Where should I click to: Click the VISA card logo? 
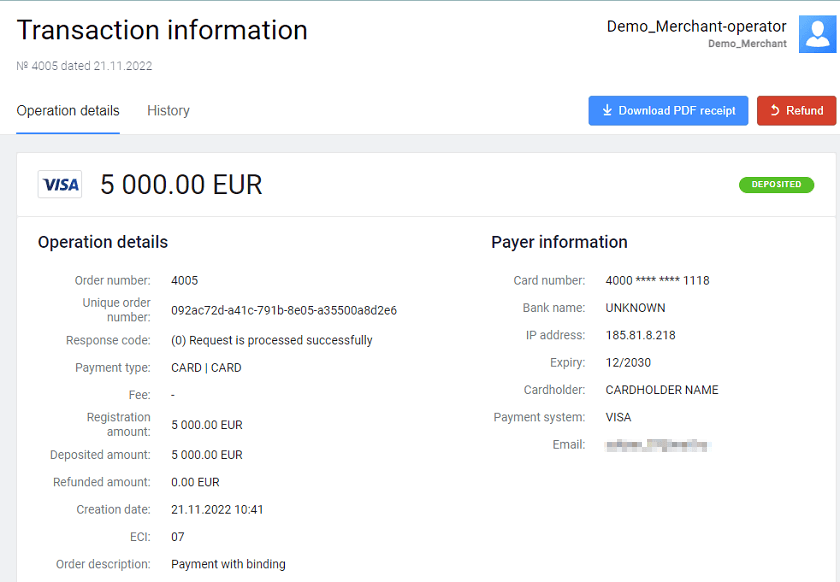(60, 185)
